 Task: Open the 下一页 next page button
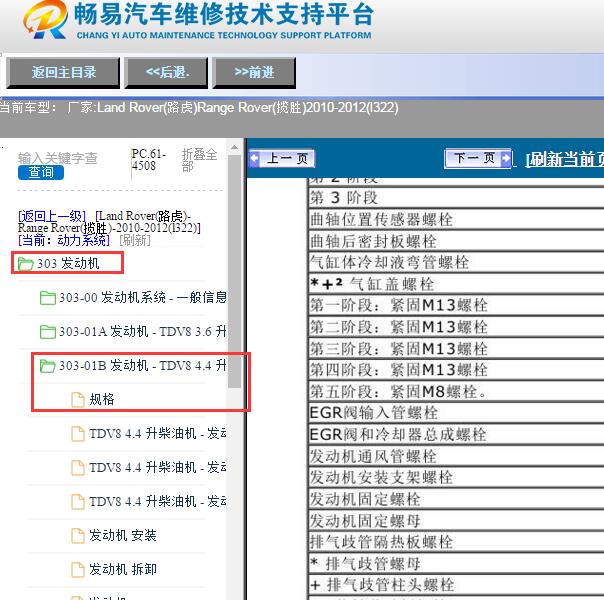pyautogui.click(x=478, y=158)
